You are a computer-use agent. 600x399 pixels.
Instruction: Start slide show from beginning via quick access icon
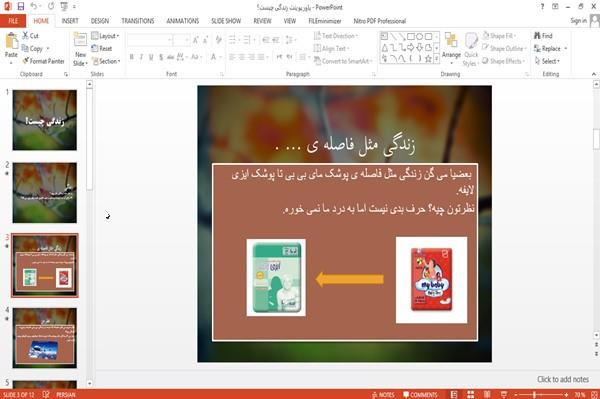point(64,7)
